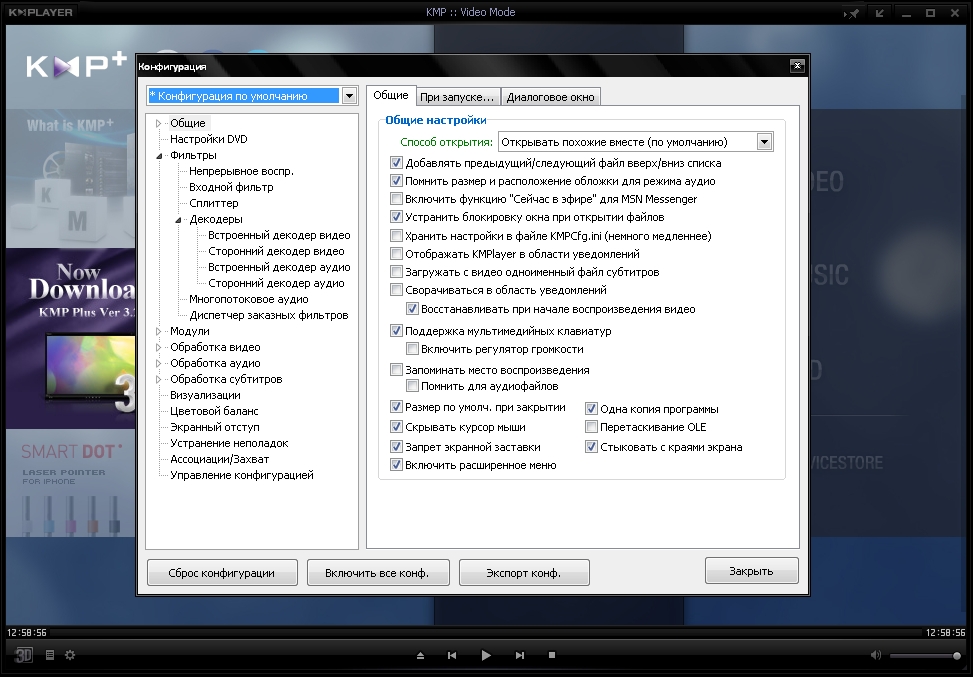The height and width of the screenshot is (677, 973).
Task: Go to previous track button
Action: [452, 655]
